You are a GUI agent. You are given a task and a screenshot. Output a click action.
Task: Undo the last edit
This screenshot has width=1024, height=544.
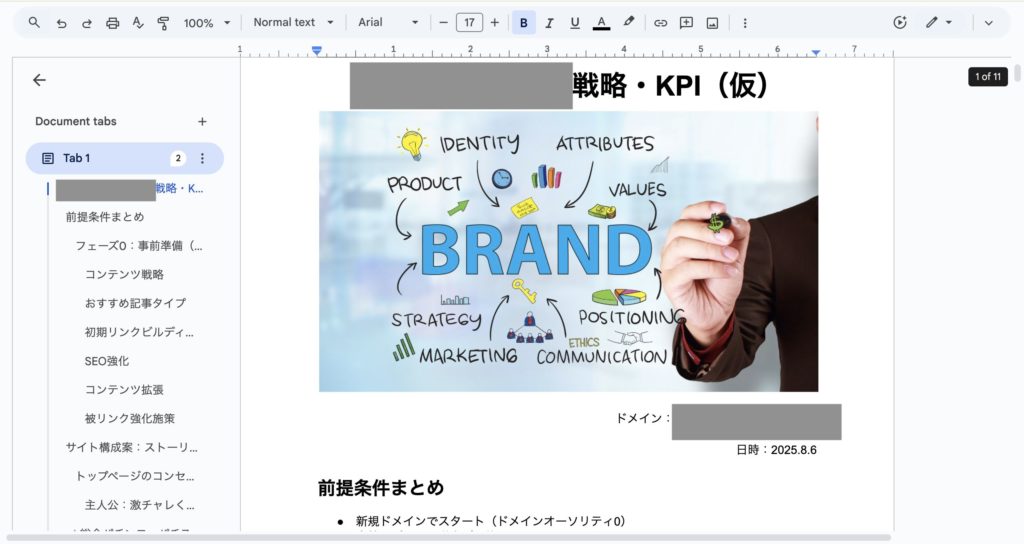click(x=61, y=22)
